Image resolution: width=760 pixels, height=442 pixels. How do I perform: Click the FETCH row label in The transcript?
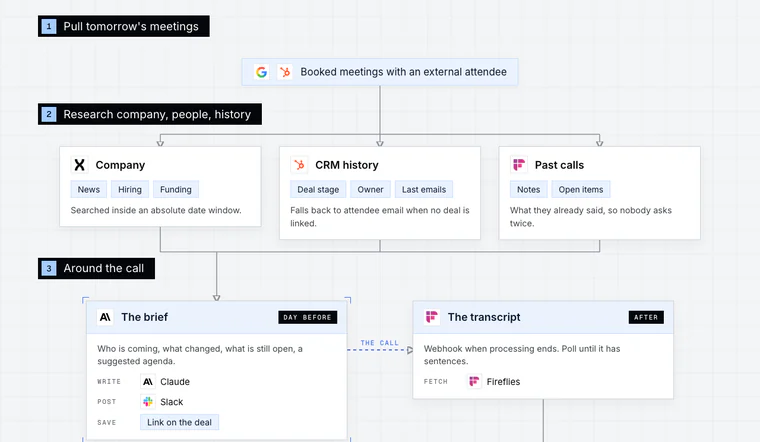point(436,382)
